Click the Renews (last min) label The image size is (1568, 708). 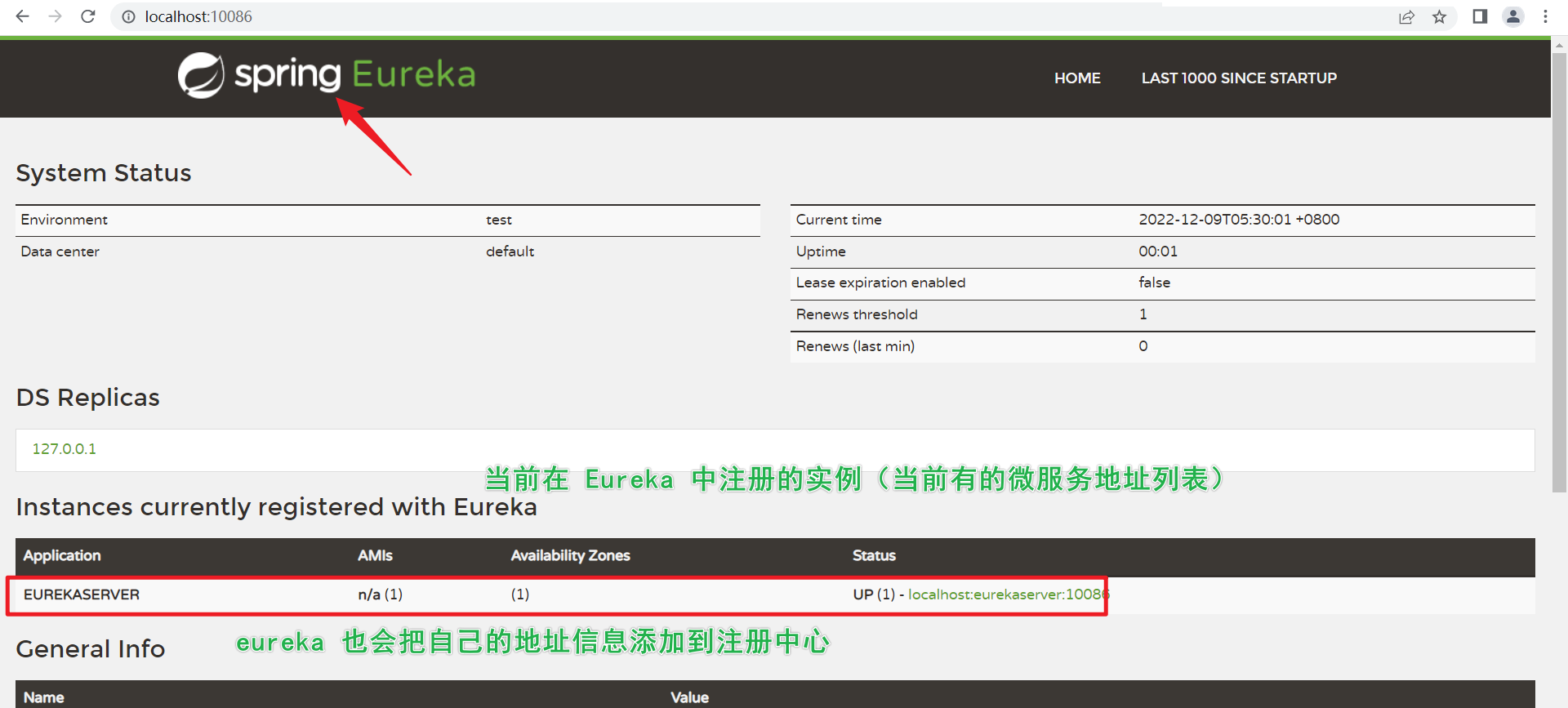pos(855,346)
